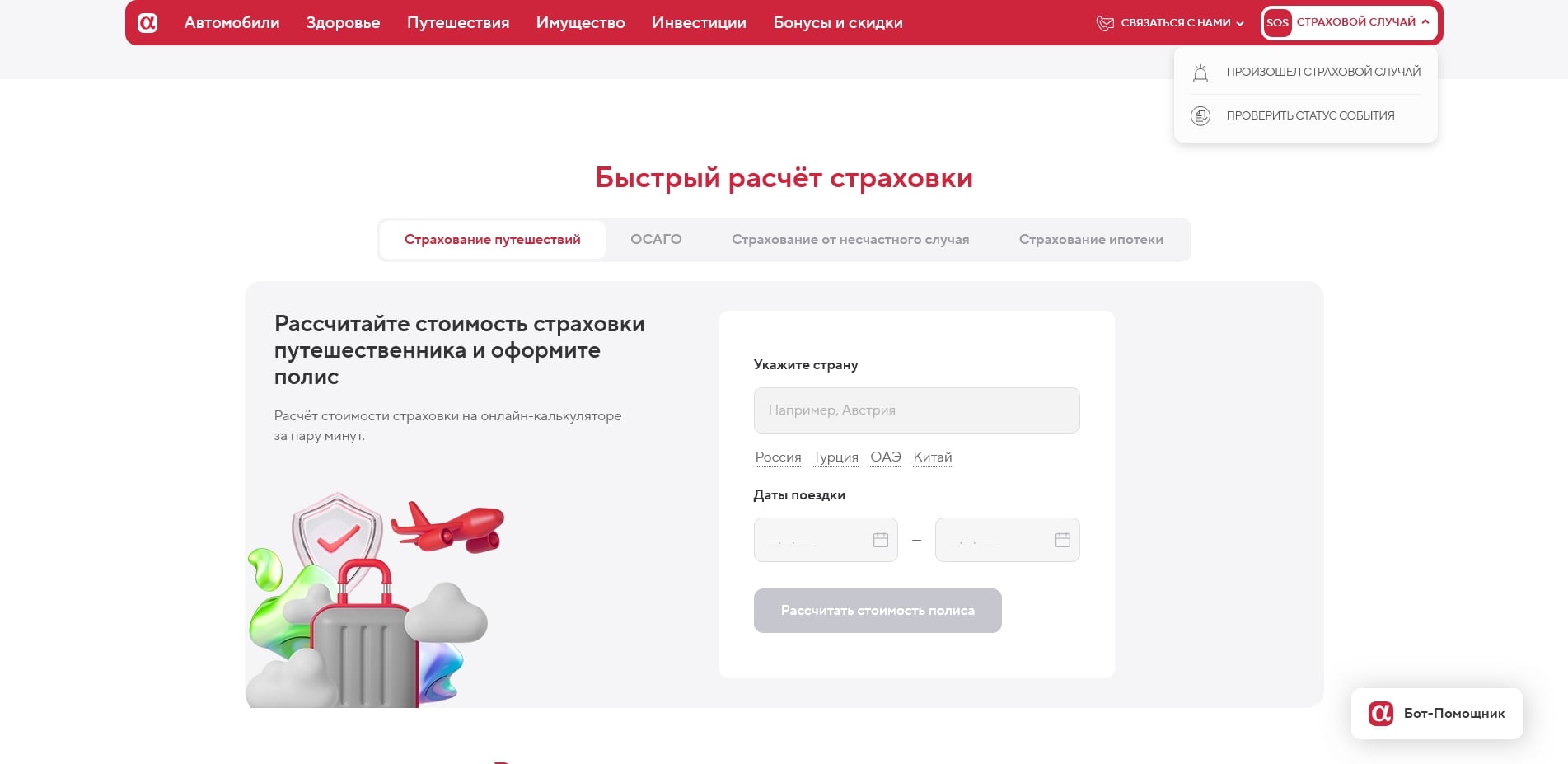Open the Бот-Помощник chat assistant
1568x764 pixels.
(1436, 714)
